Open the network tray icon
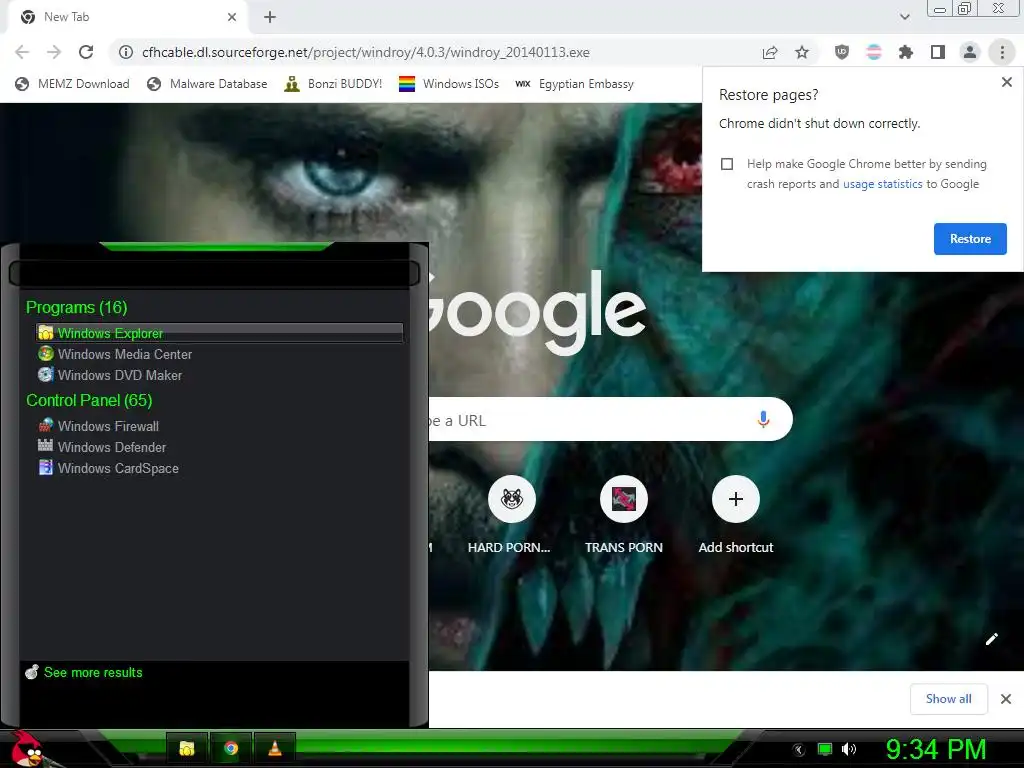 (825, 749)
